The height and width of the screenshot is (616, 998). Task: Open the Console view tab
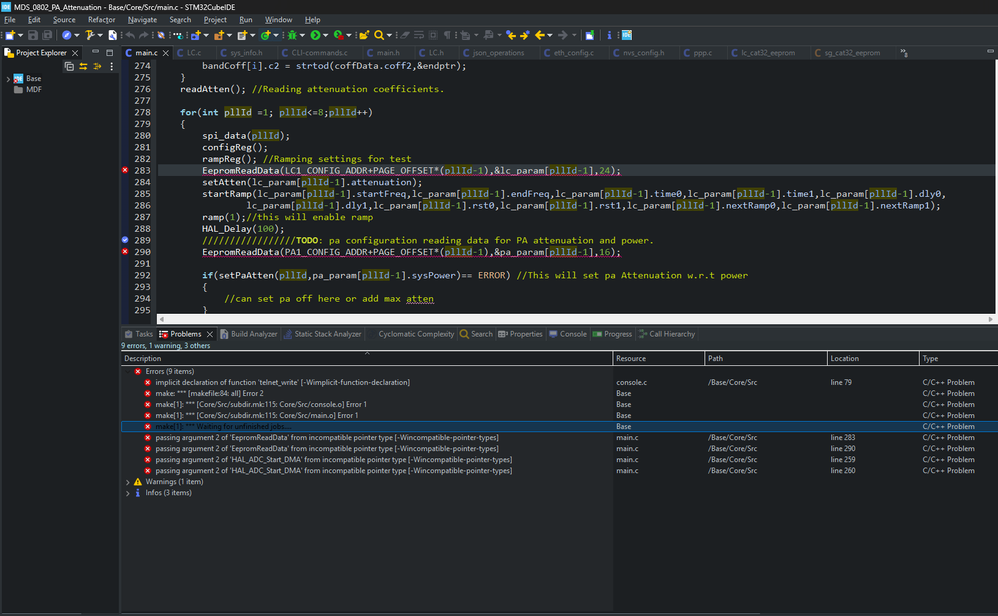click(568, 334)
